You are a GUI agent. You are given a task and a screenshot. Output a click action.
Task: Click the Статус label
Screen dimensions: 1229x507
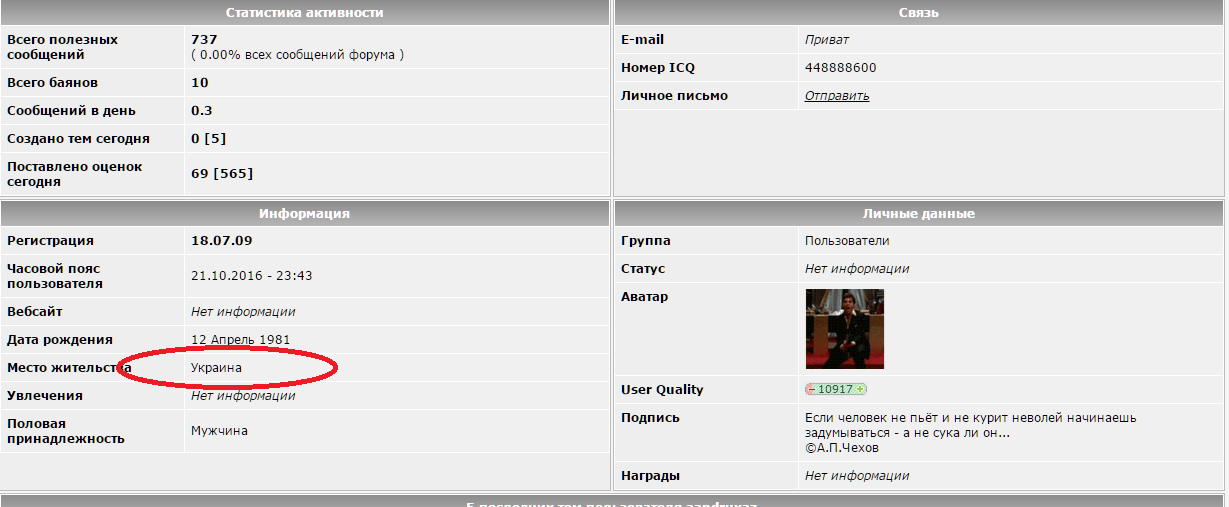643,269
